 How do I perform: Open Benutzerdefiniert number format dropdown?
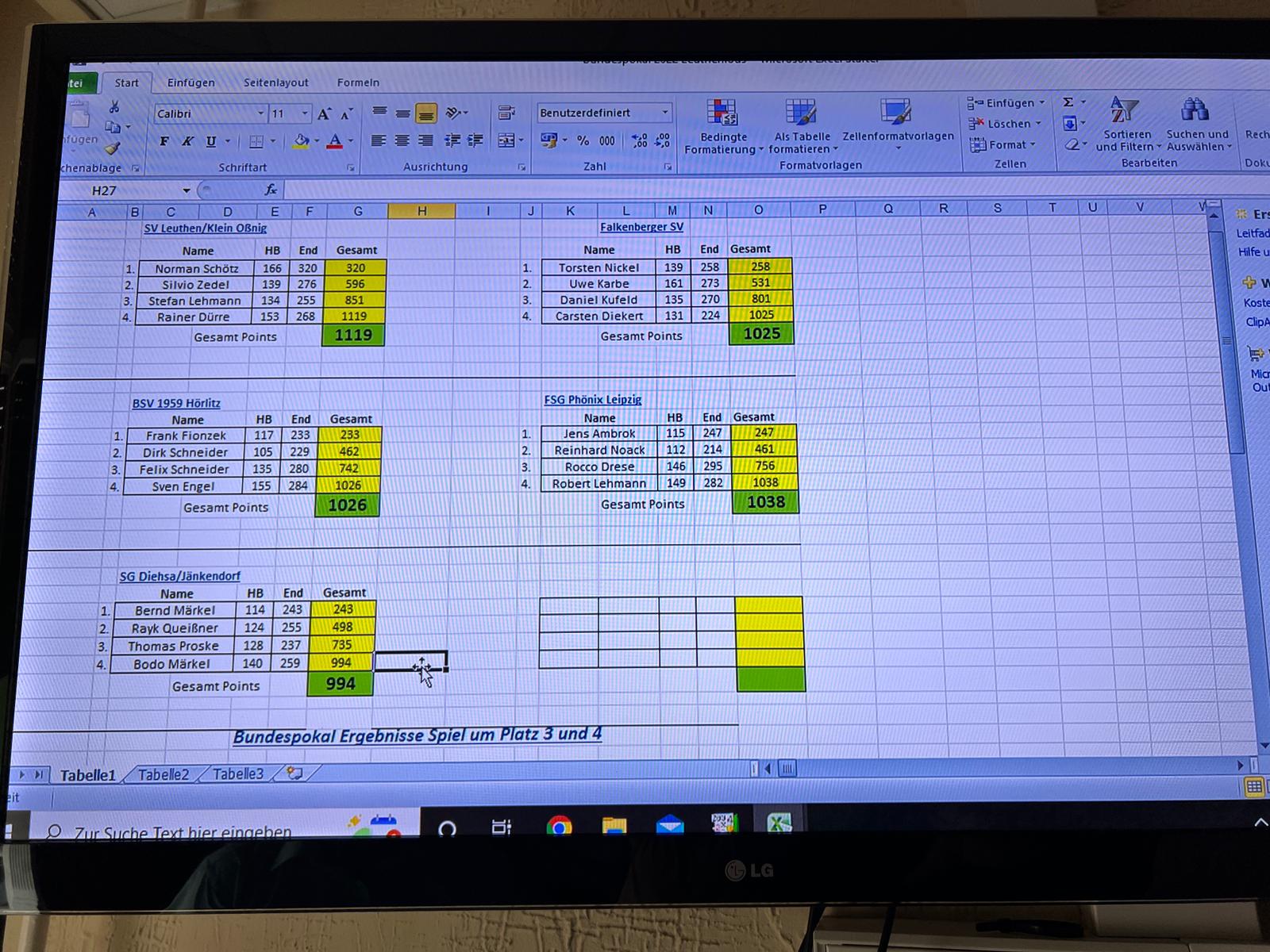tap(665, 113)
